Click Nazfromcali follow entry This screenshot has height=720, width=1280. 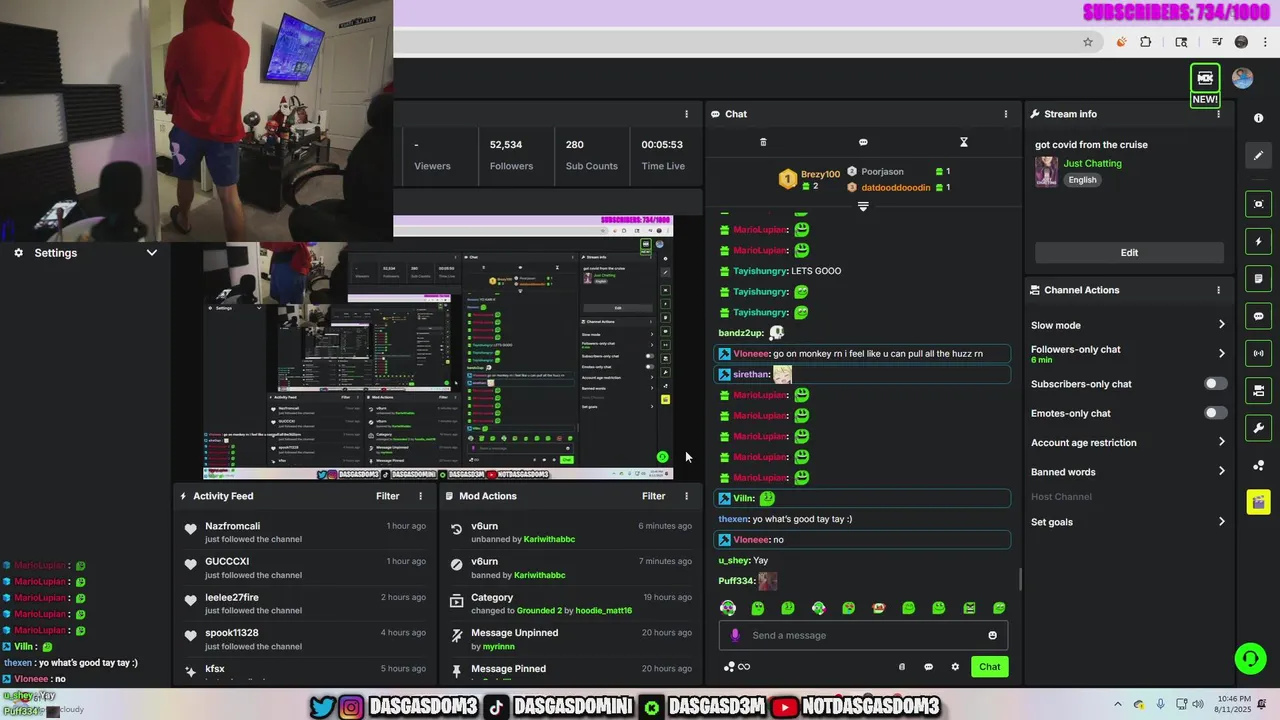305,532
